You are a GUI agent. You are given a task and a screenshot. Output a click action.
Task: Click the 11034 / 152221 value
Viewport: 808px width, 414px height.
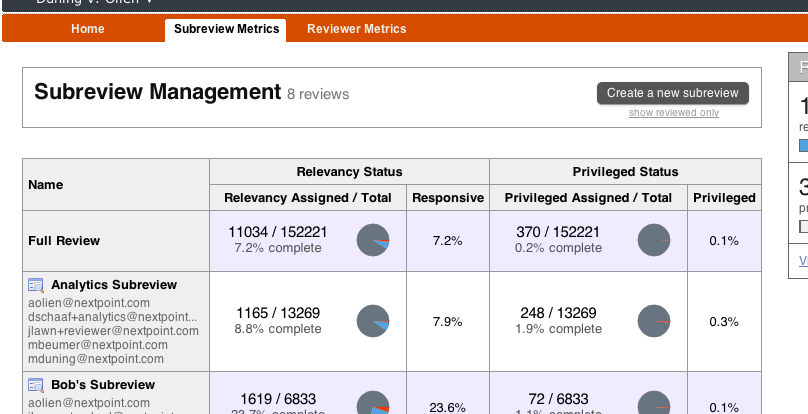[x=278, y=232]
